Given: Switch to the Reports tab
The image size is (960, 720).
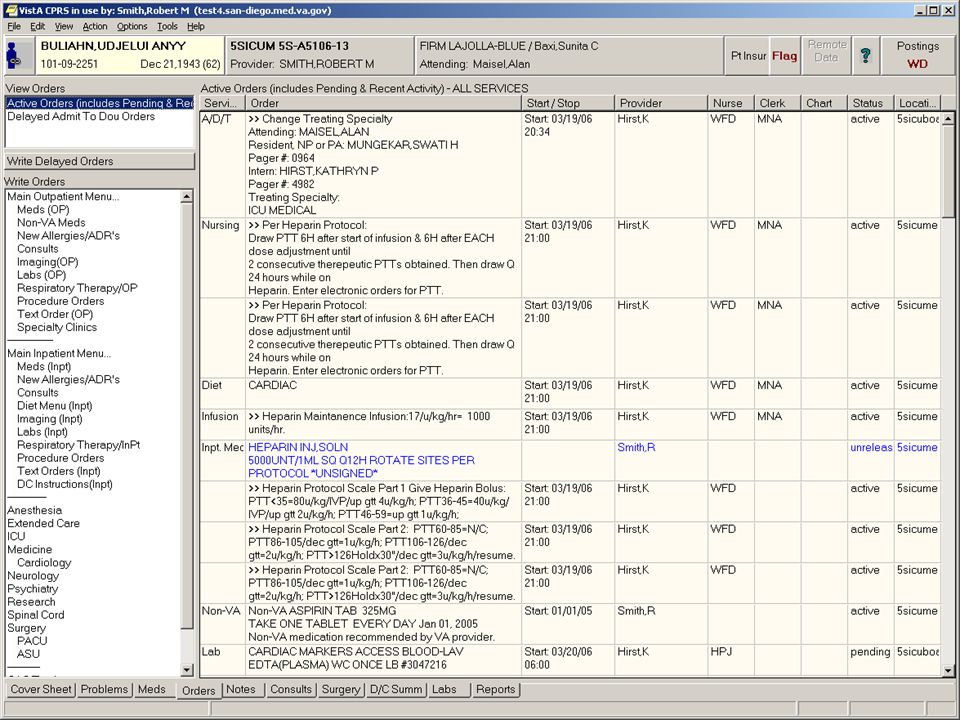Looking at the screenshot, I should (x=495, y=689).
